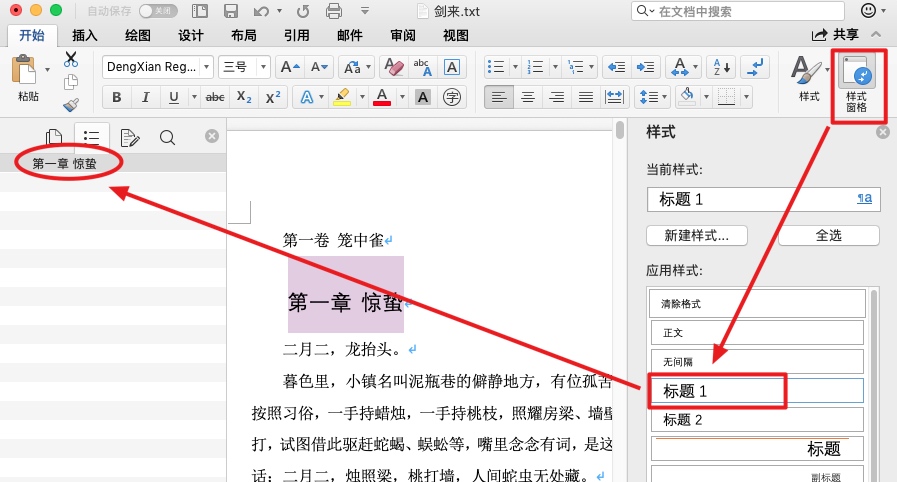This screenshot has height=482, width=897.
Task: Open font name dropdown
Action: pos(207,67)
